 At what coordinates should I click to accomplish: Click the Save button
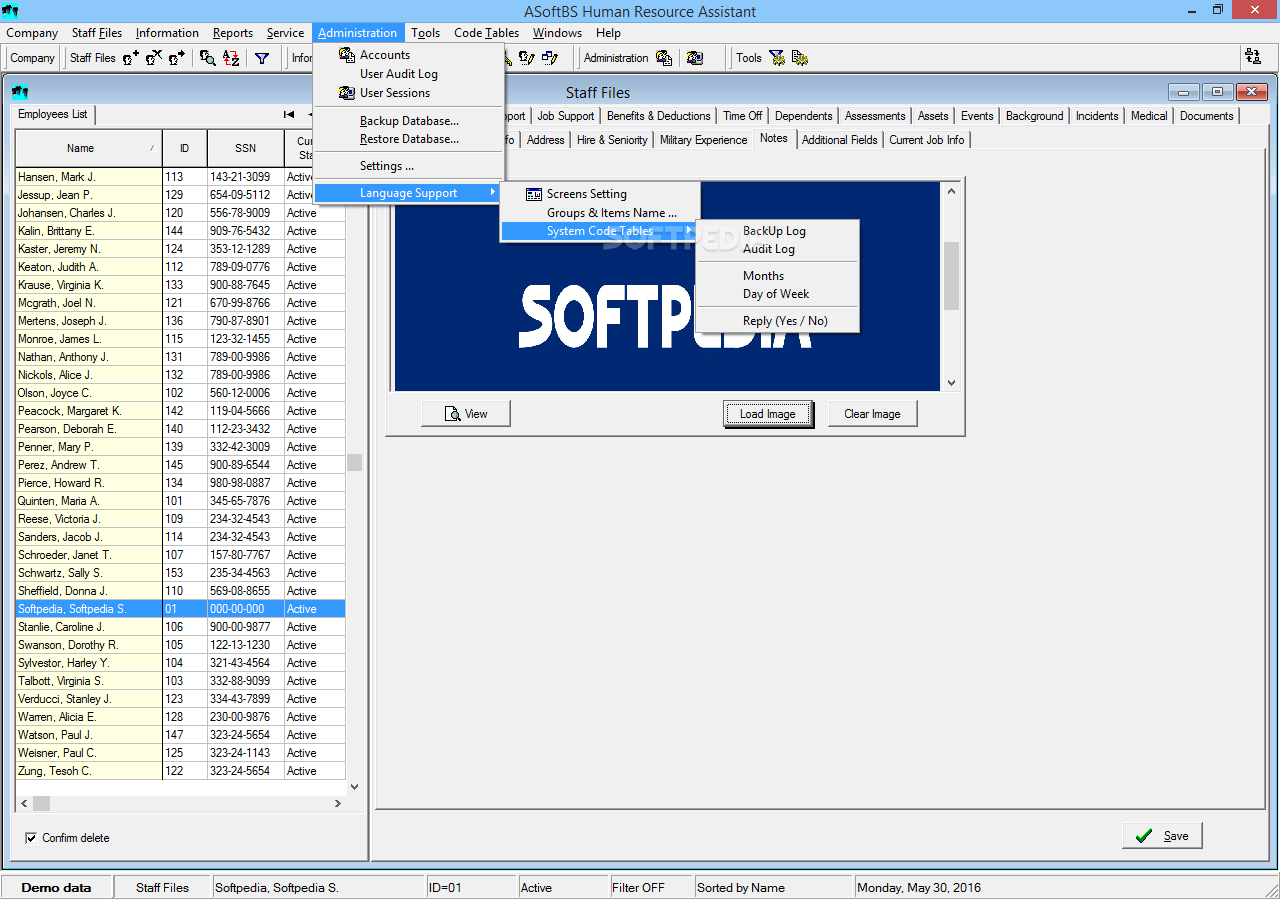tap(1162, 836)
